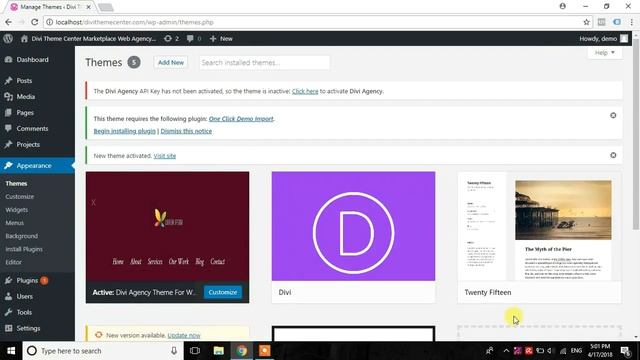The image size is (640, 360).
Task: Click the WordPress logo in admin bar
Action: (x=8, y=39)
